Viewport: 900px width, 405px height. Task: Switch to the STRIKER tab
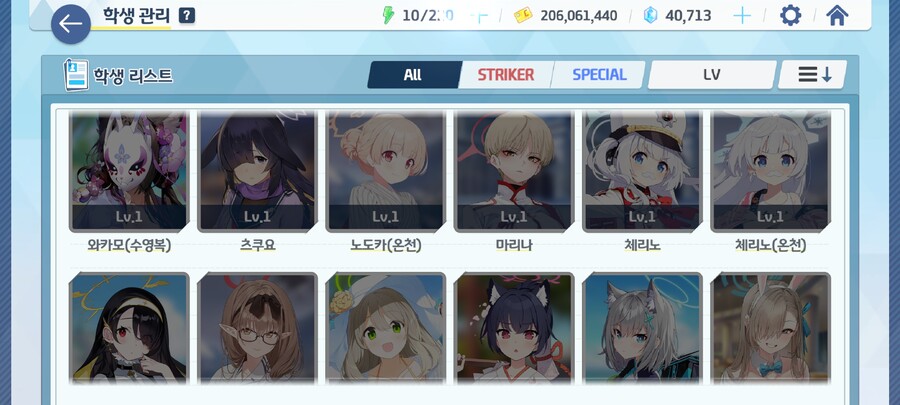click(506, 75)
